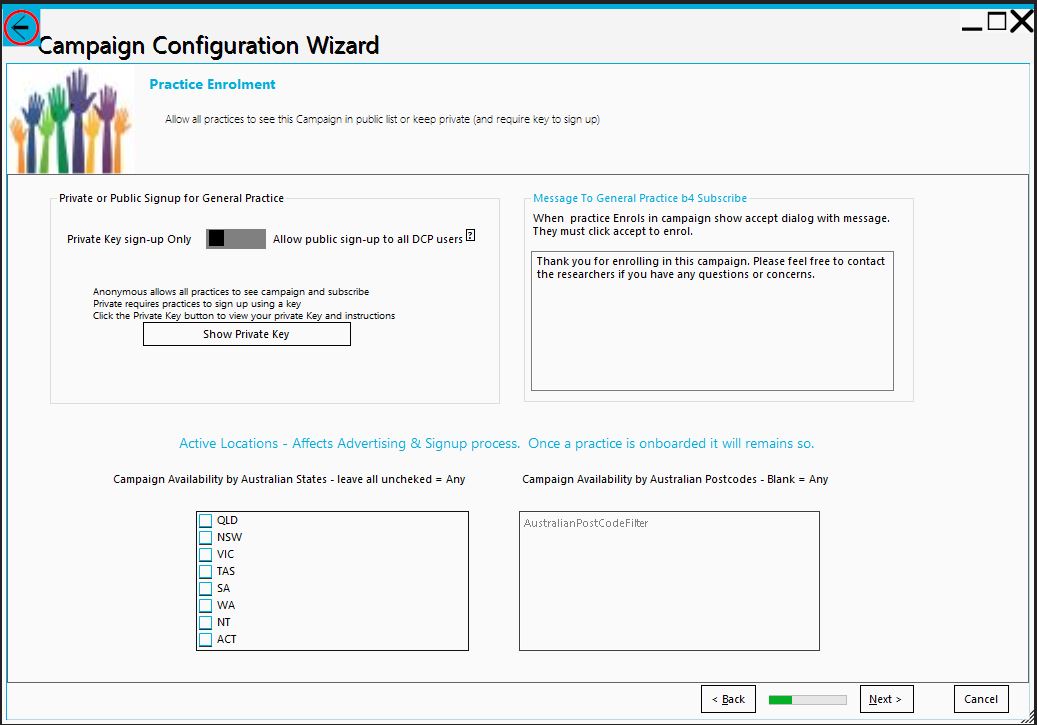Click the colorful hands campaign image
Viewport: 1037px width, 725px height.
coord(71,119)
